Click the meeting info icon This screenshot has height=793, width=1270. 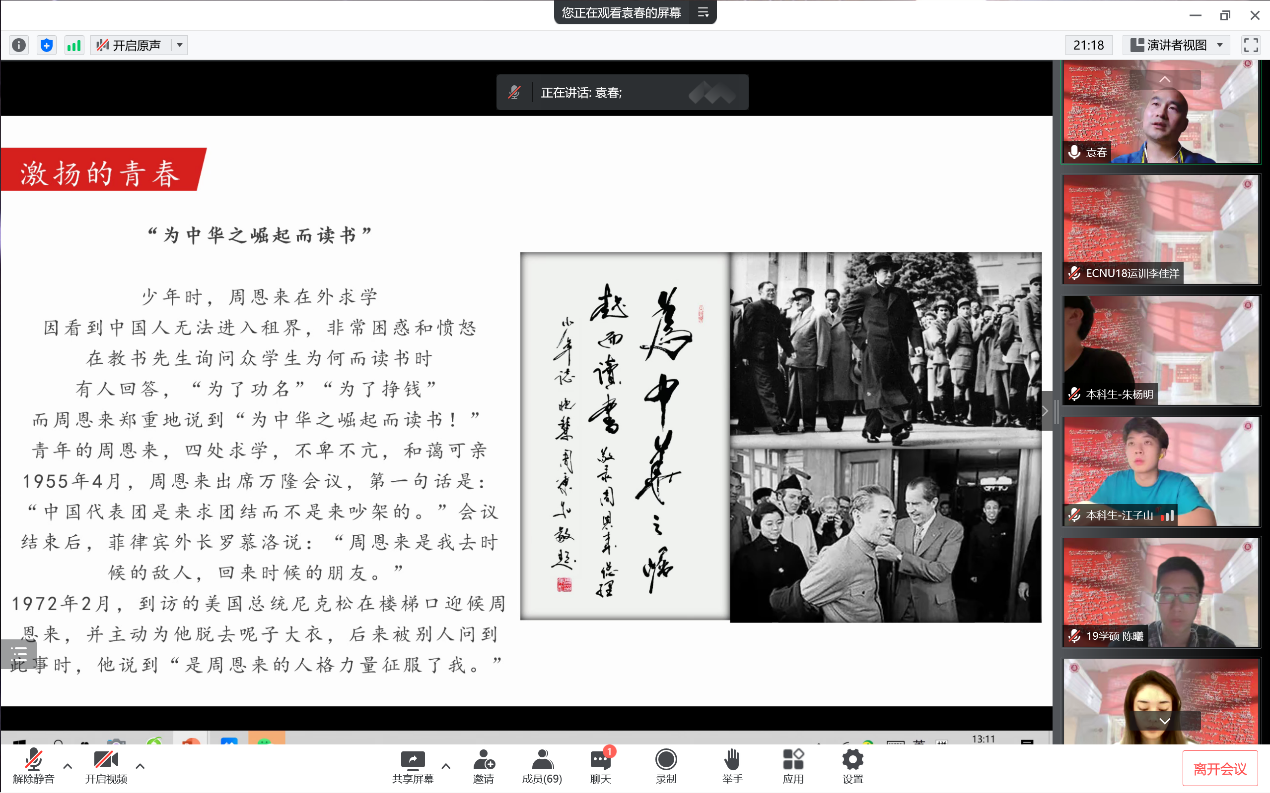(19, 45)
